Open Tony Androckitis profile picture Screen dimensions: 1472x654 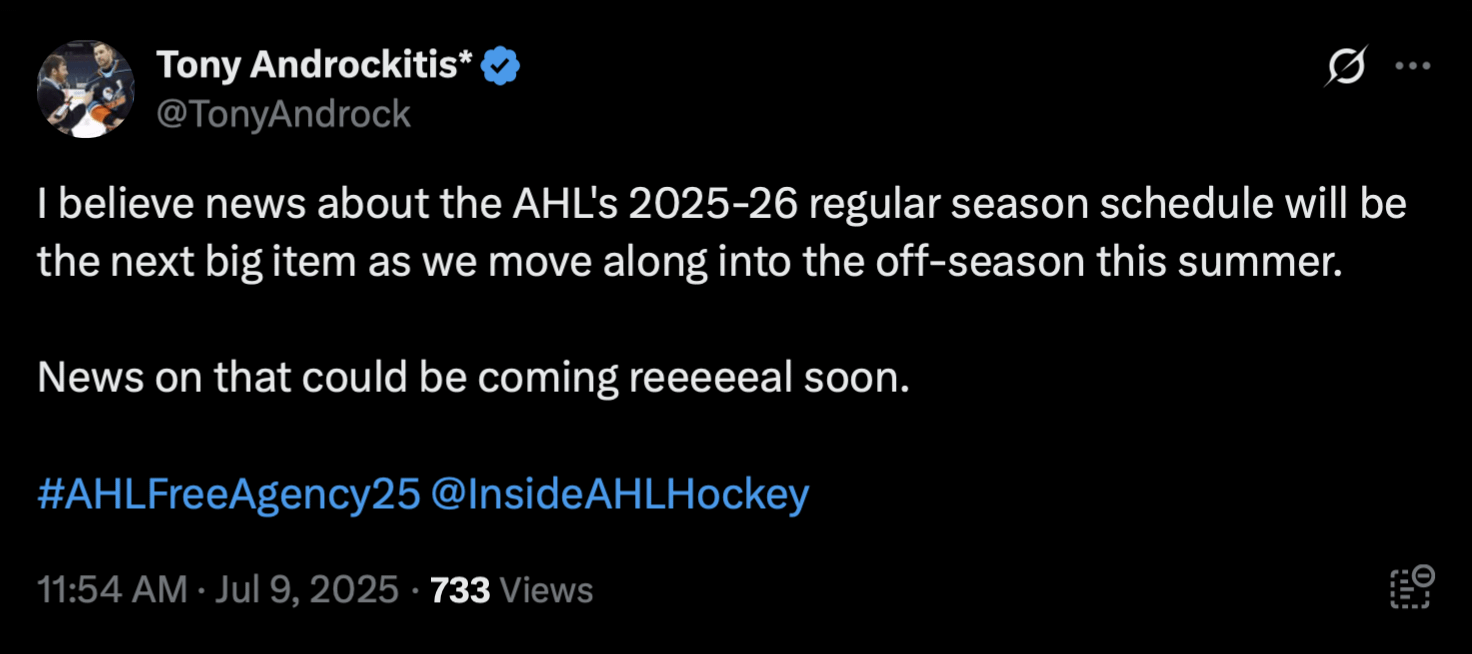[x=86, y=89]
